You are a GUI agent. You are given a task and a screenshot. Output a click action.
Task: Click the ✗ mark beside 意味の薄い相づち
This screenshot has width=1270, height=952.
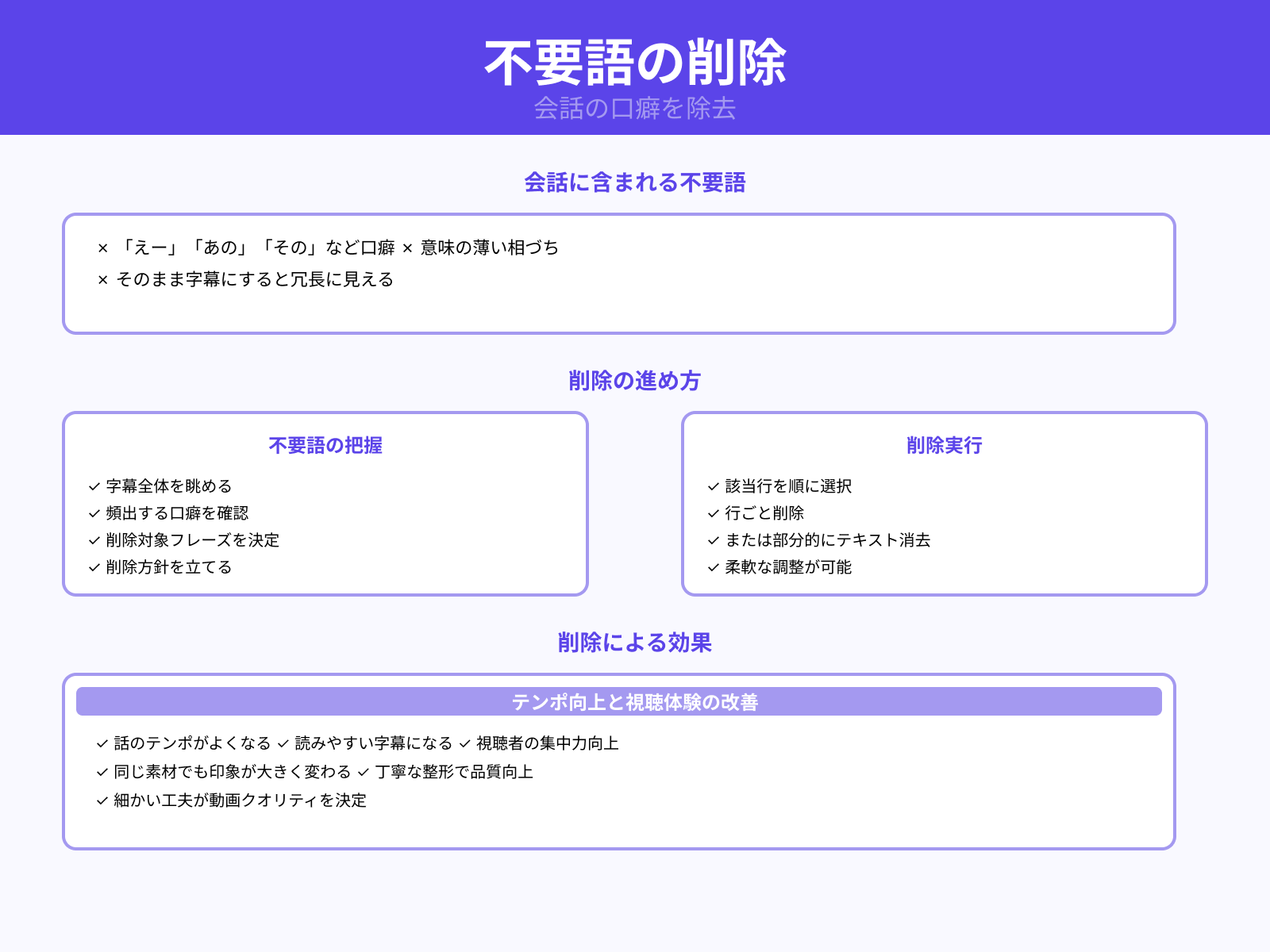410,247
